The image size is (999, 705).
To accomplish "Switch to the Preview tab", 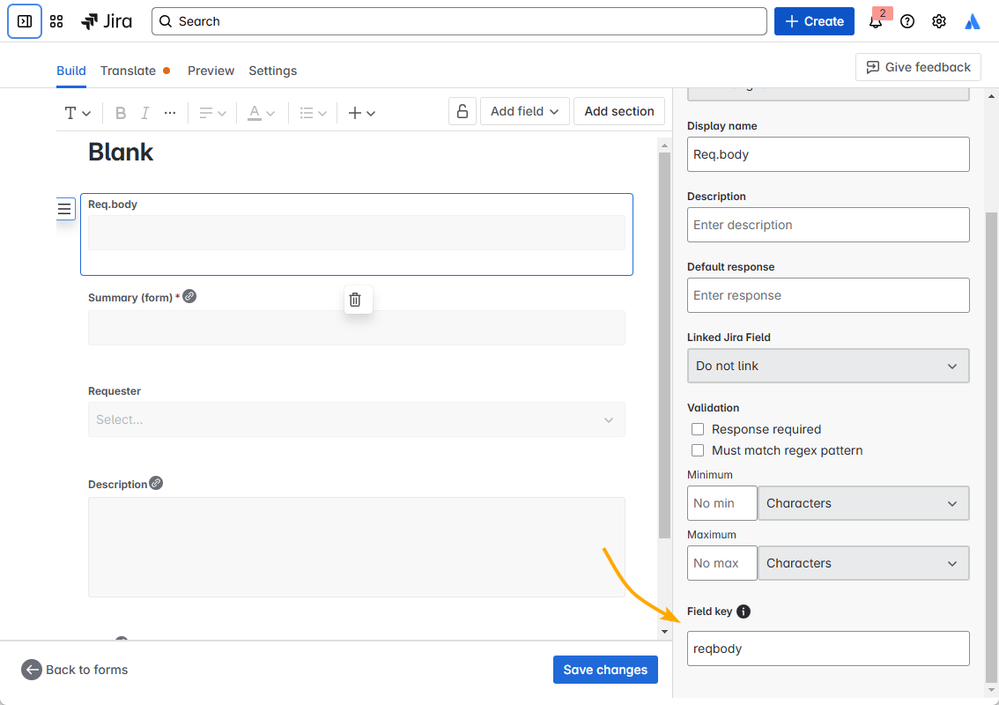I will click(x=211, y=71).
